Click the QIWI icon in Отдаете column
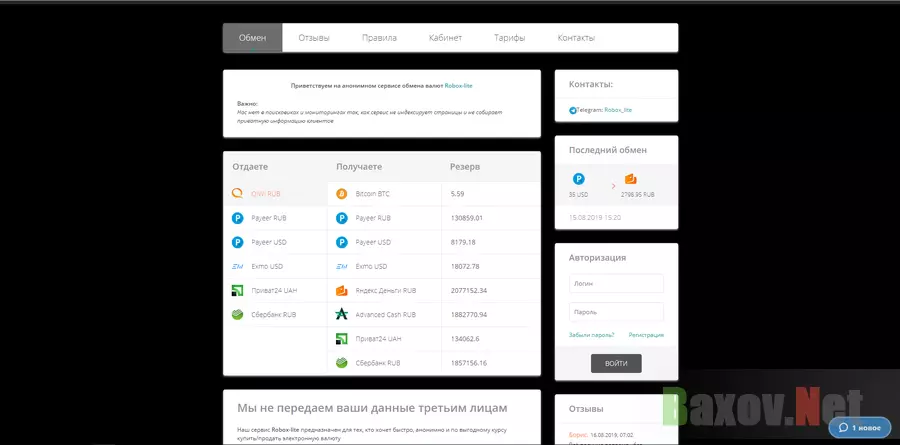The width and height of the screenshot is (900, 445). pos(237,194)
